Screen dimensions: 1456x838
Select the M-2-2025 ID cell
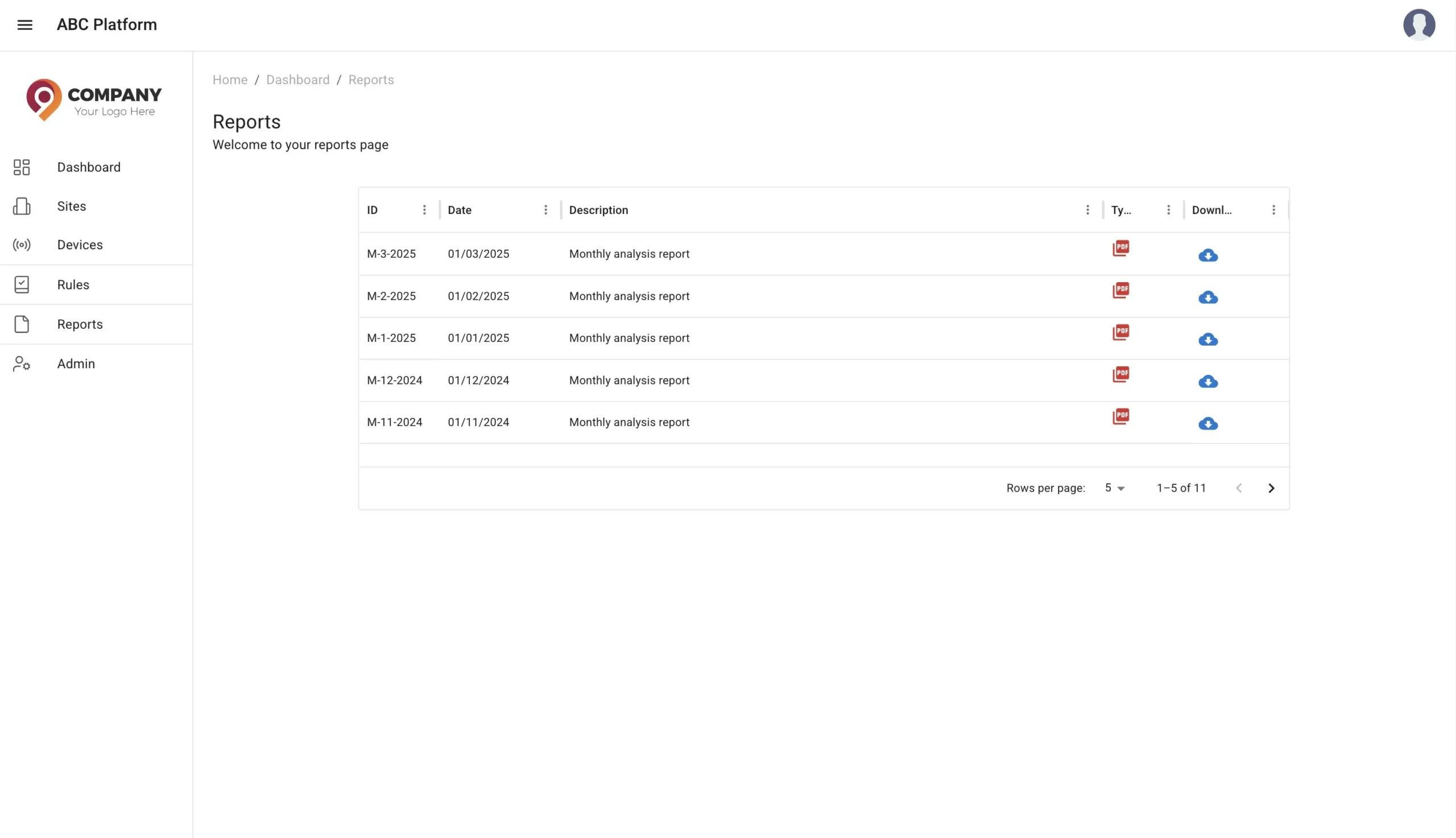pos(391,296)
